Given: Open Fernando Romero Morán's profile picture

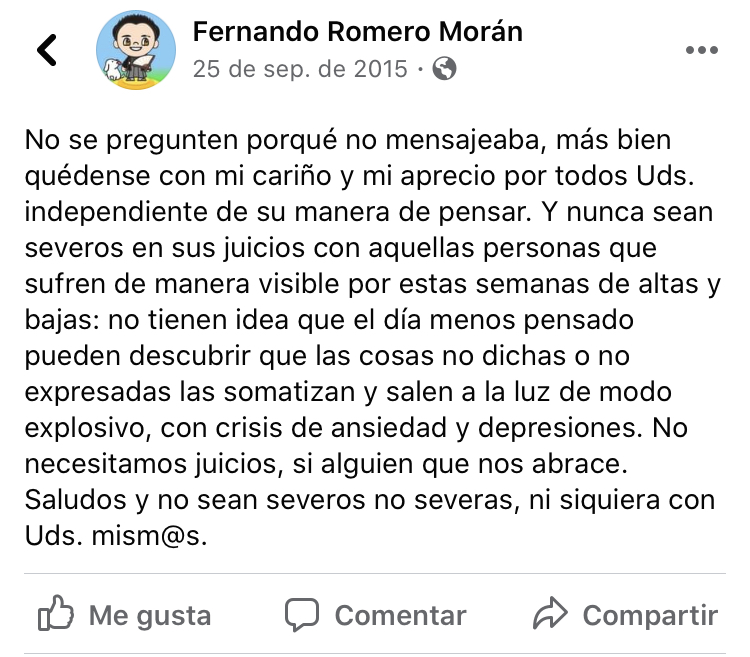Looking at the screenshot, I should pos(133,50).
